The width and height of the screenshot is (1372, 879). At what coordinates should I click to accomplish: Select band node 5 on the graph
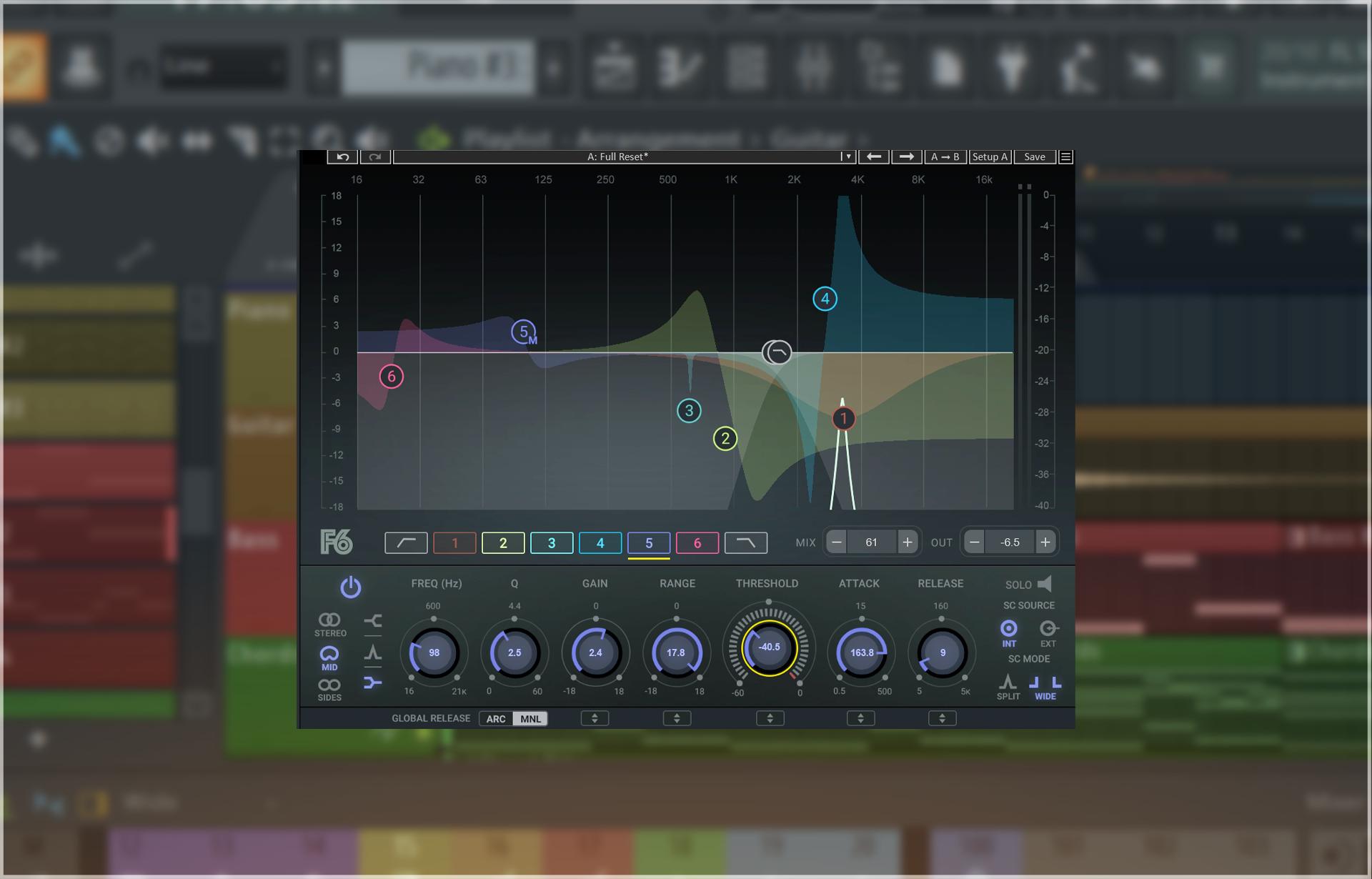(x=524, y=332)
